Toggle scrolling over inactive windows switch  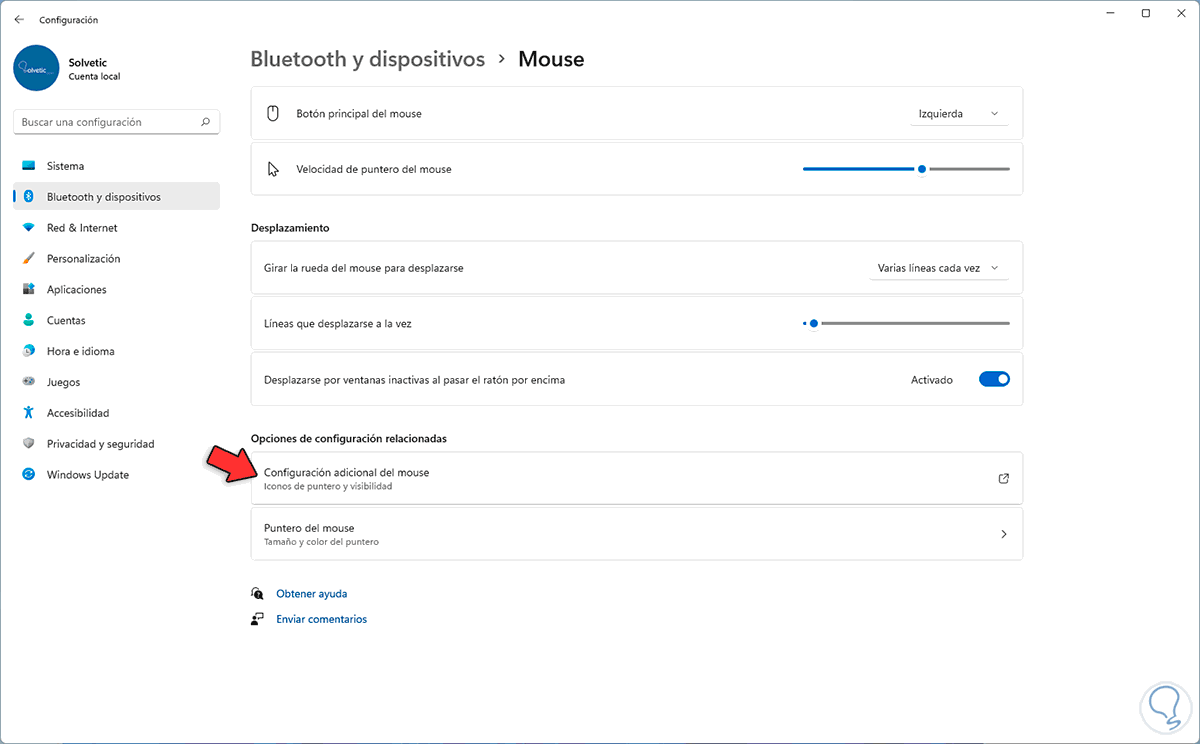pos(994,380)
